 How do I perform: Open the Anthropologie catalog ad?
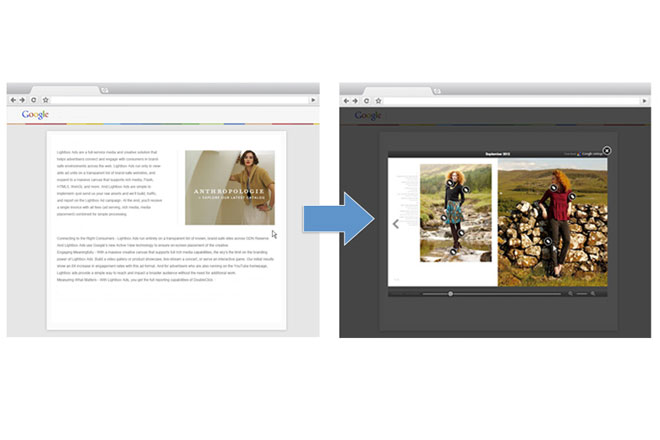[x=230, y=187]
